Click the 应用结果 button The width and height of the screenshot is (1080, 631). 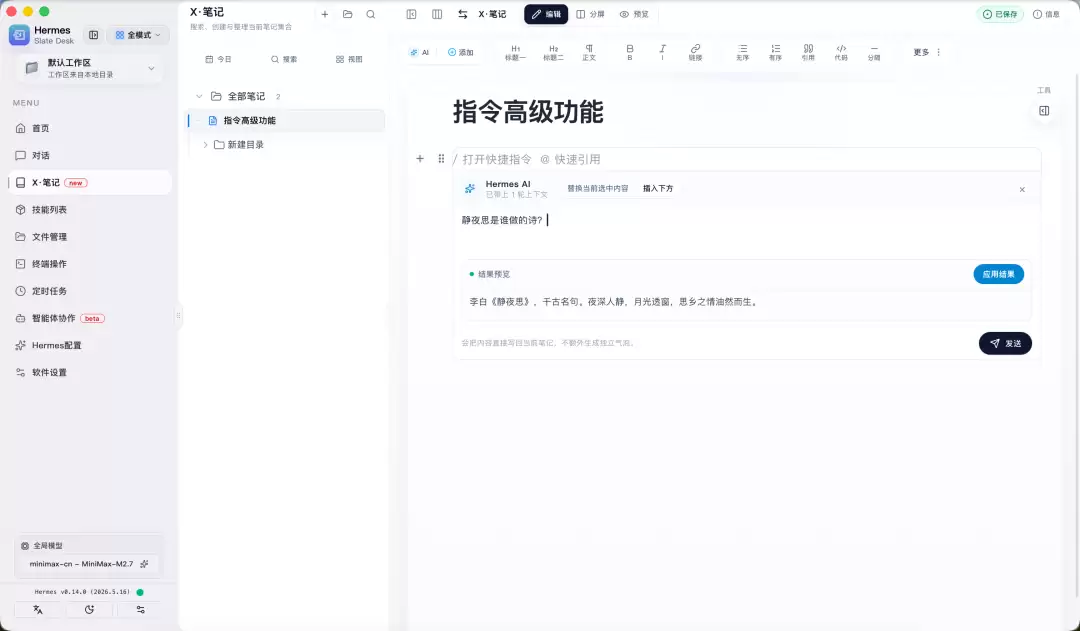pyautogui.click(x=999, y=274)
